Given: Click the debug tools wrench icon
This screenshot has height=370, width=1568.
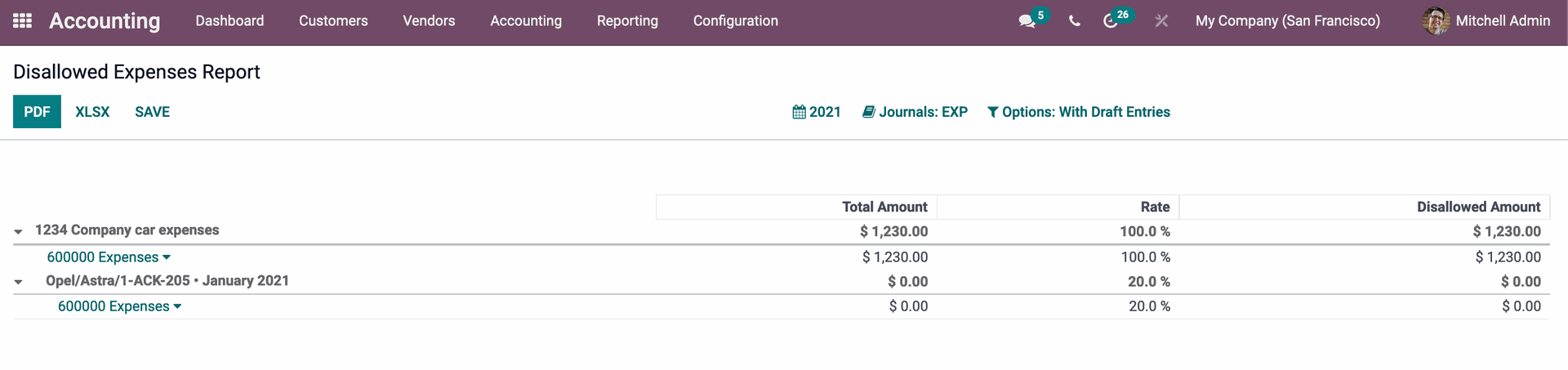Looking at the screenshot, I should [x=1161, y=21].
